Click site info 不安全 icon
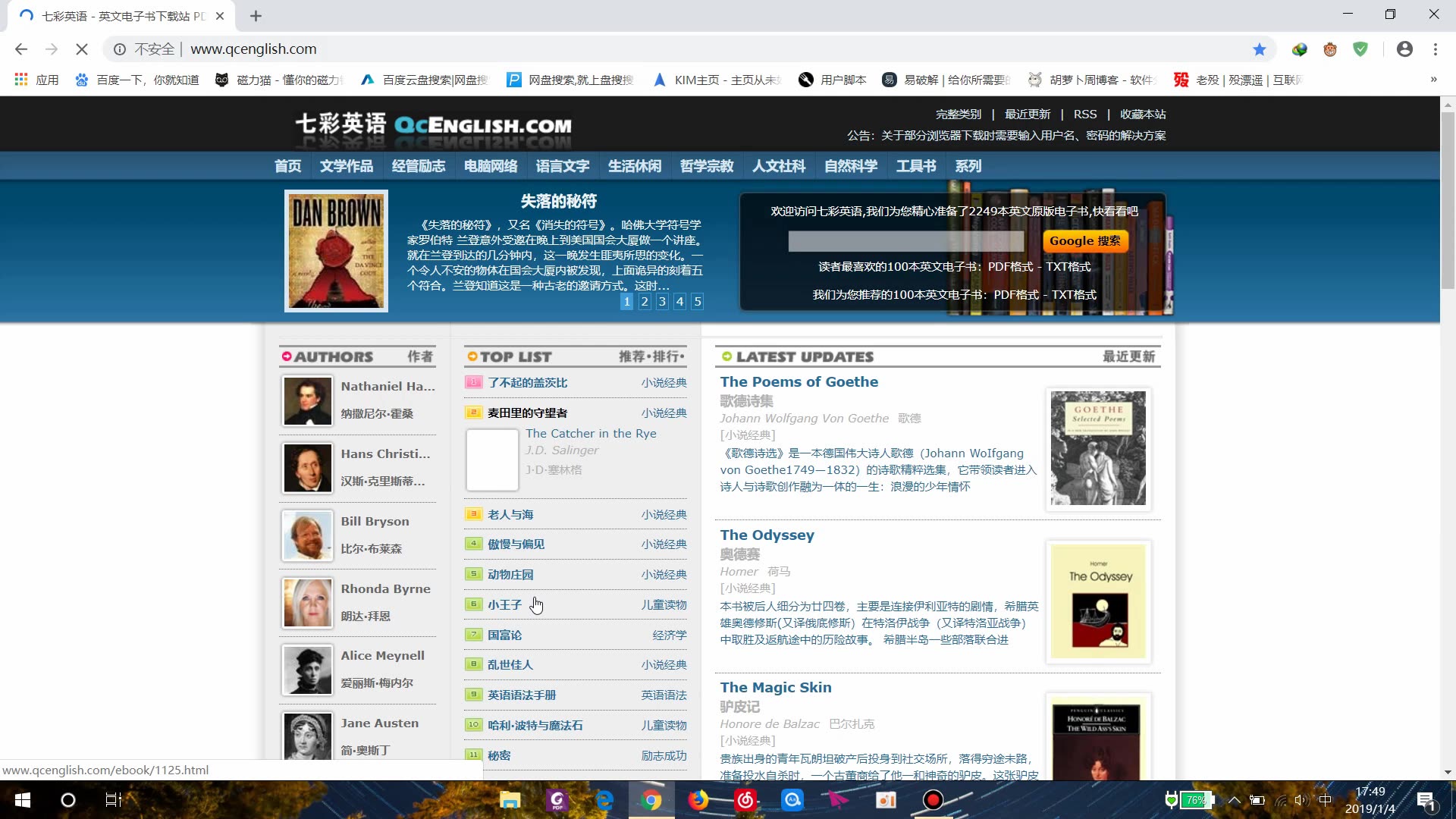Screen dimensions: 1456x819 120,49
